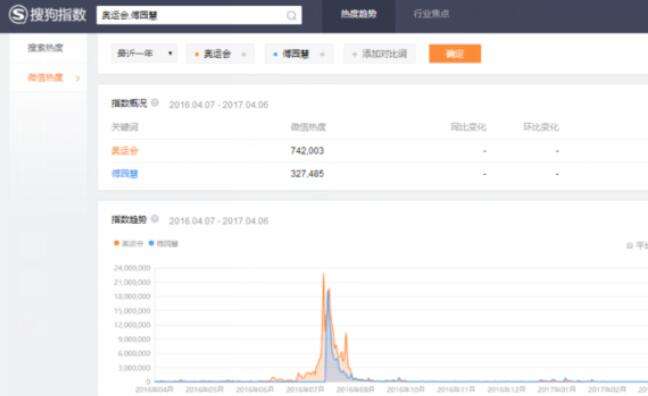Viewport: 648px width, 396px height.
Task: Click the orange peak of the chart
Action: [324, 274]
